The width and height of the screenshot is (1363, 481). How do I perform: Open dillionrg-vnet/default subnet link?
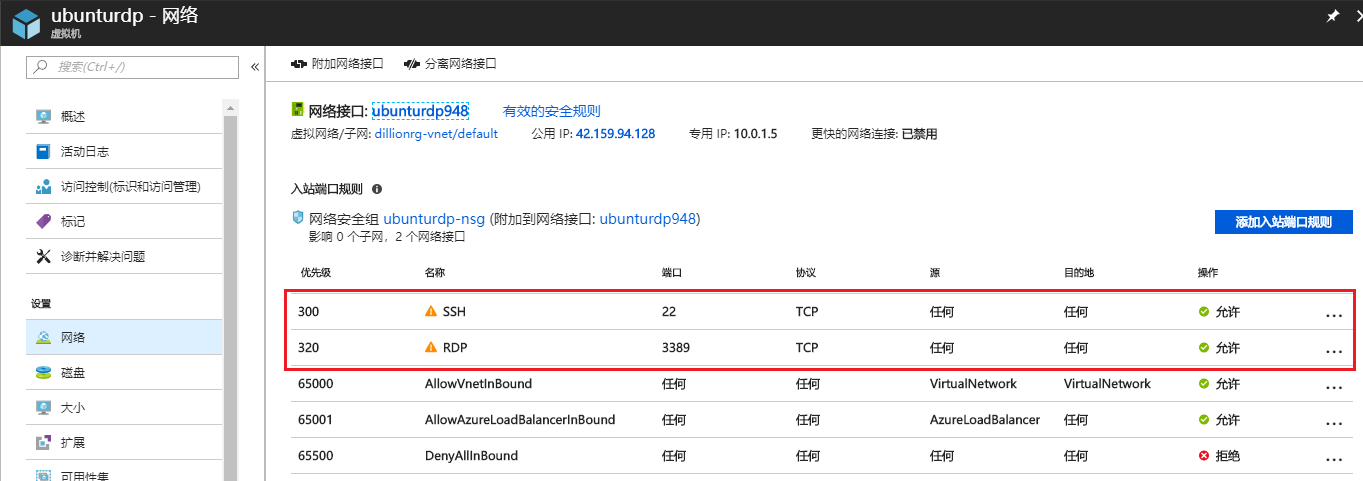(x=436, y=134)
